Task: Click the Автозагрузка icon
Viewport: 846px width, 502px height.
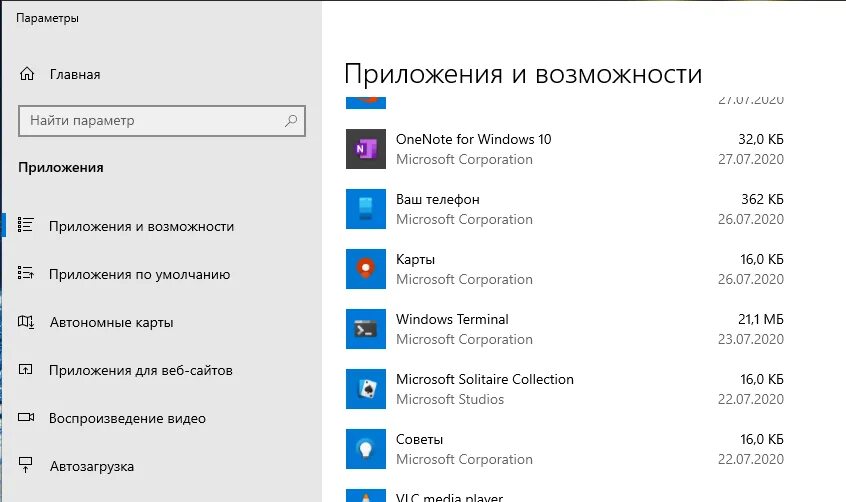Action: [25, 465]
